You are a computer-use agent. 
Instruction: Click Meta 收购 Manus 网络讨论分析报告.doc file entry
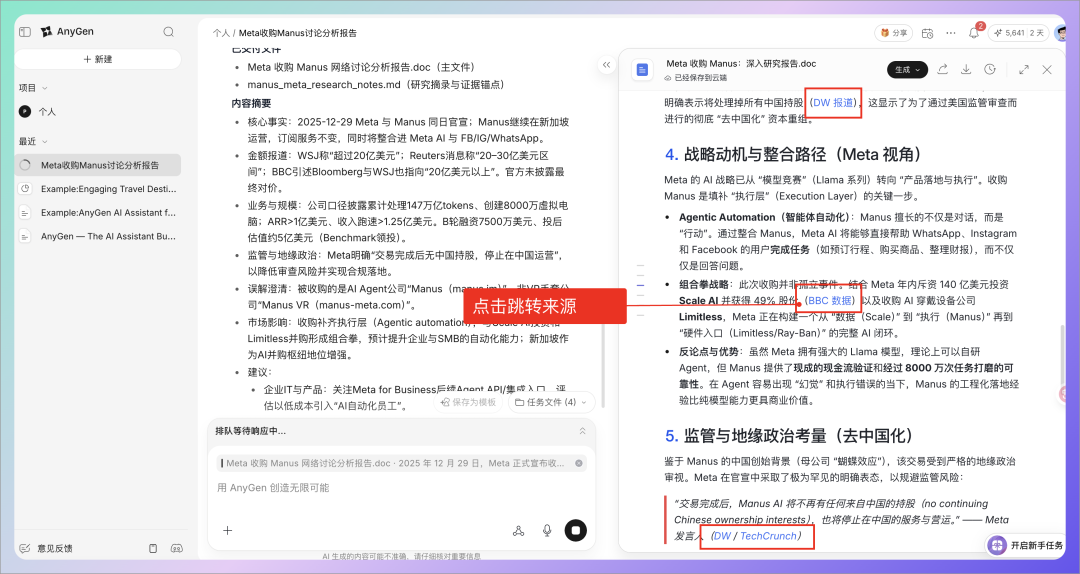tap(361, 67)
